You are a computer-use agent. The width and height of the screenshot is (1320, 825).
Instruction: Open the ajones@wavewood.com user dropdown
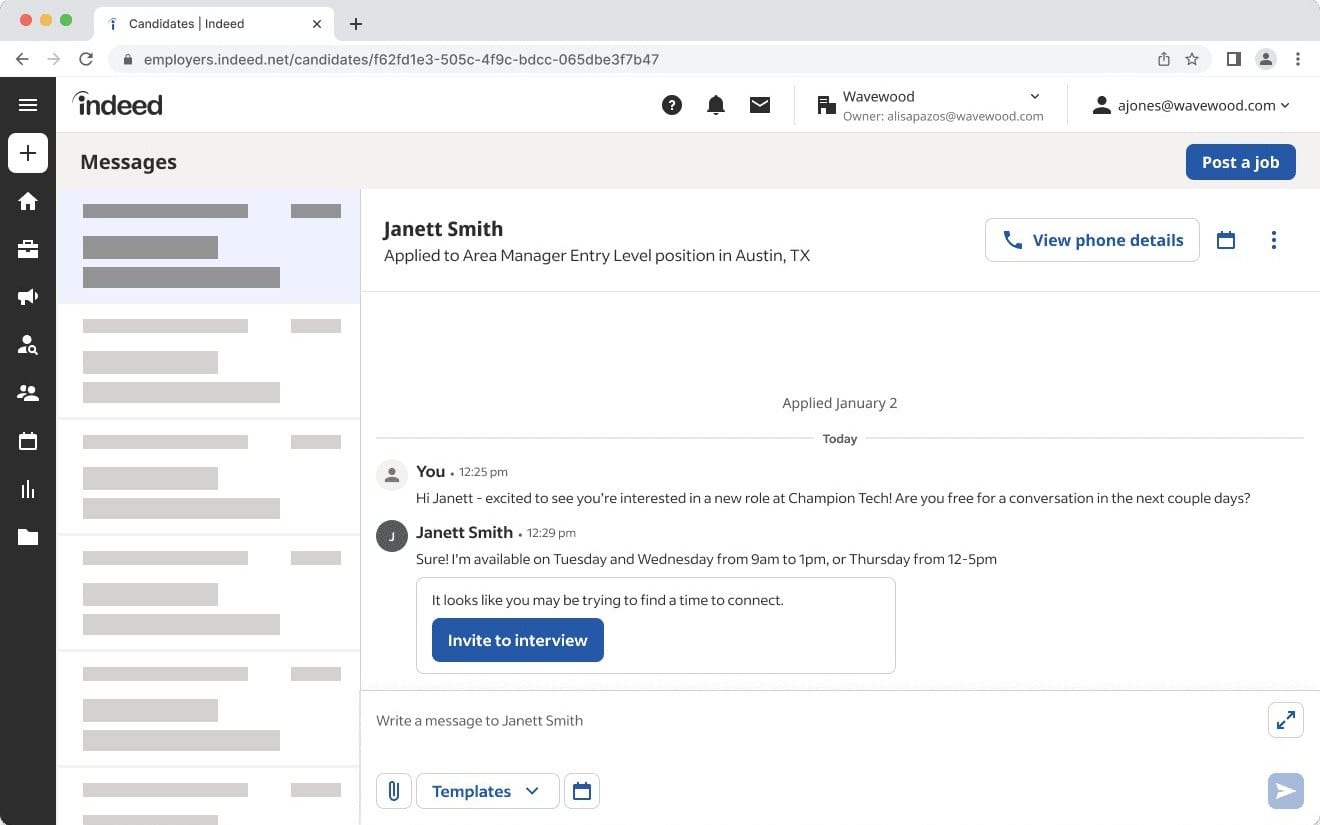click(1191, 105)
